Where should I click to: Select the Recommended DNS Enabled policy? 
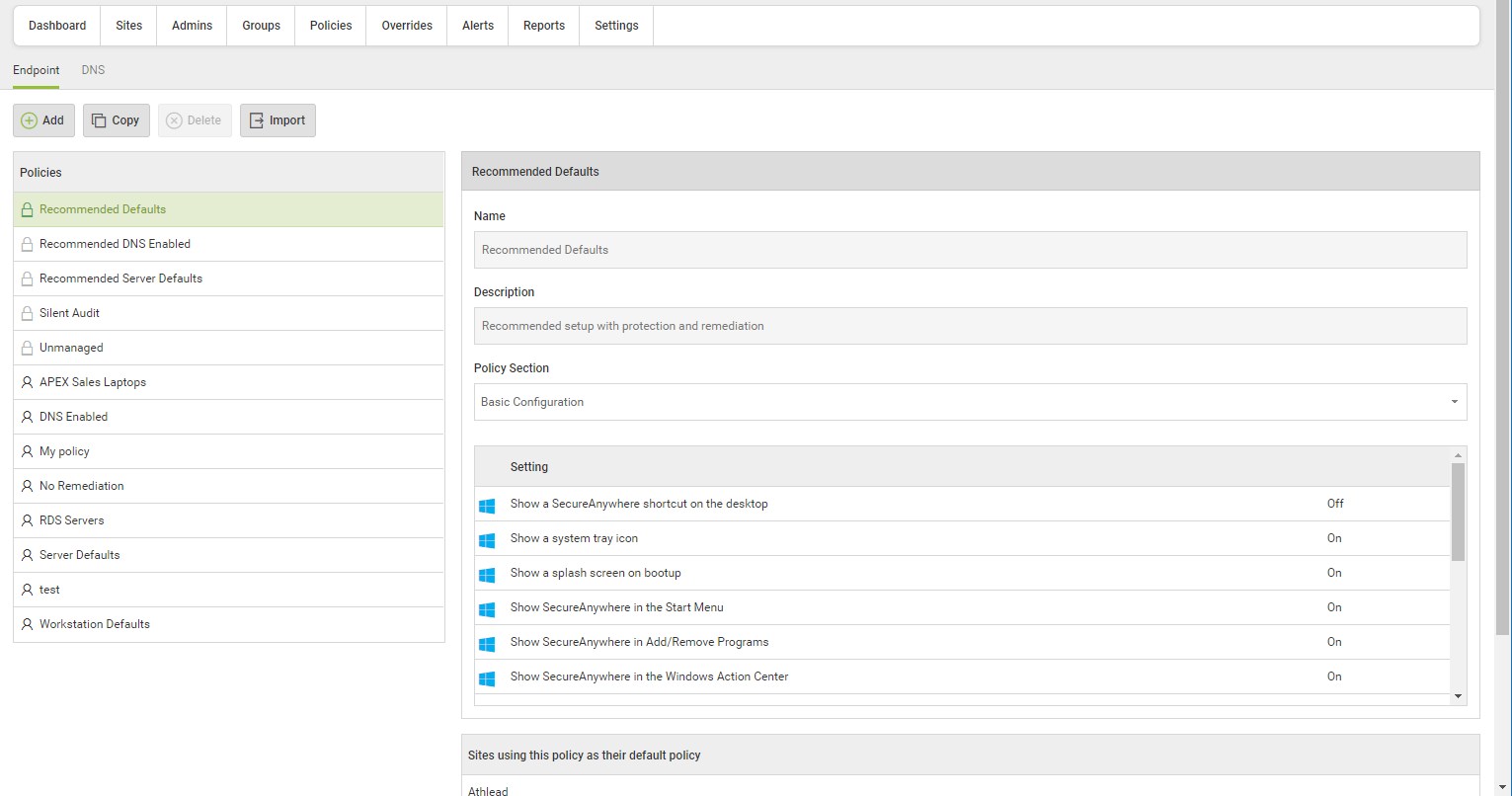click(x=229, y=244)
